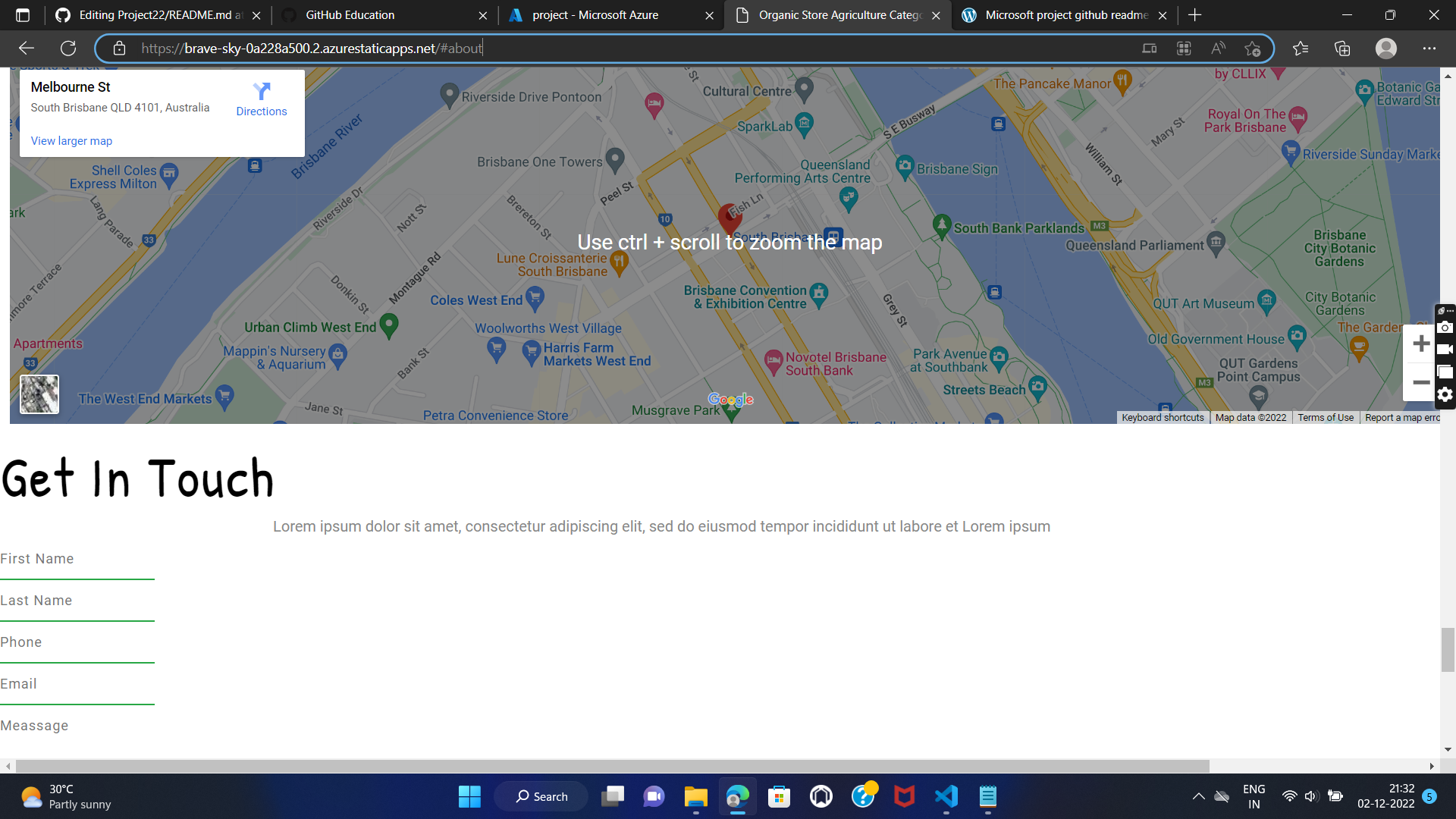
Task: Open Visual Studio Code from taskbar
Action: pos(946,796)
